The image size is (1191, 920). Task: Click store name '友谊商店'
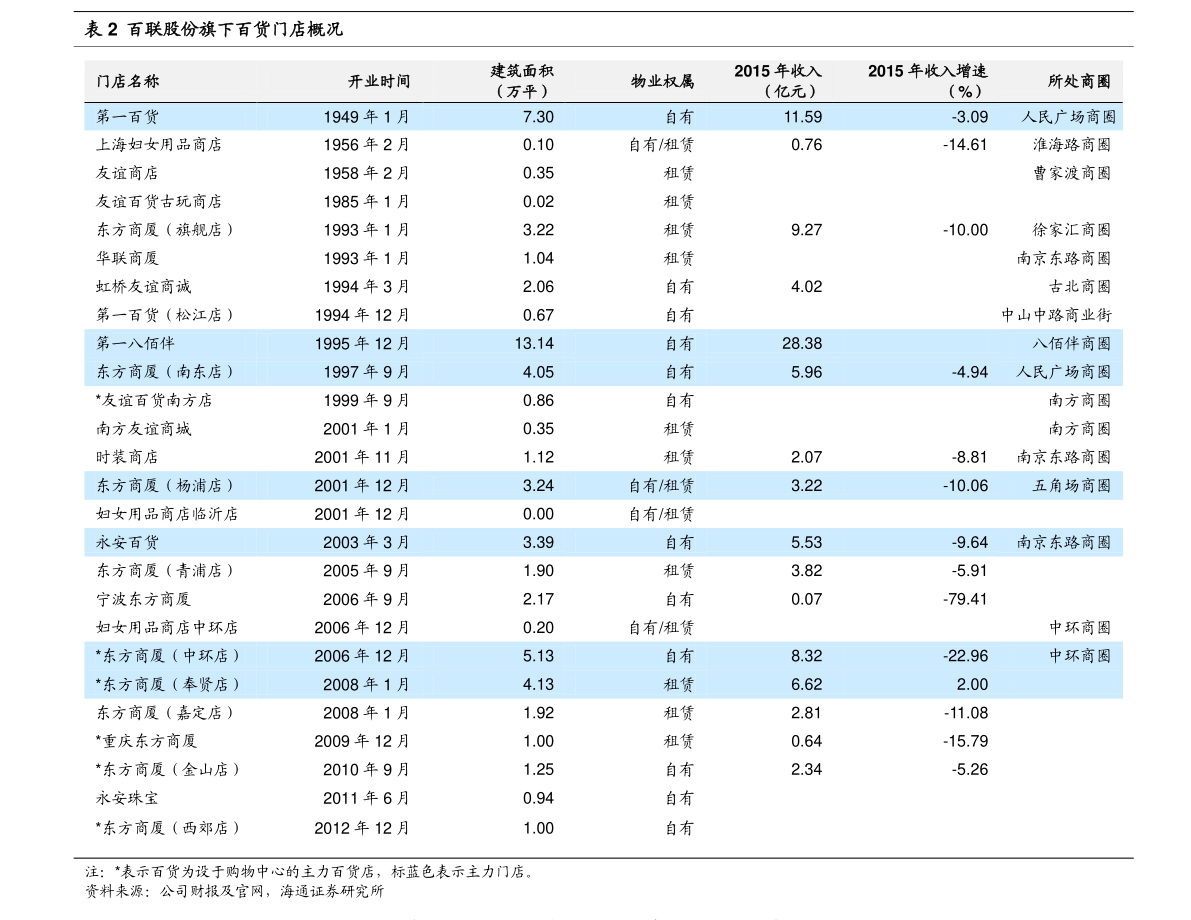pyautogui.click(x=127, y=173)
